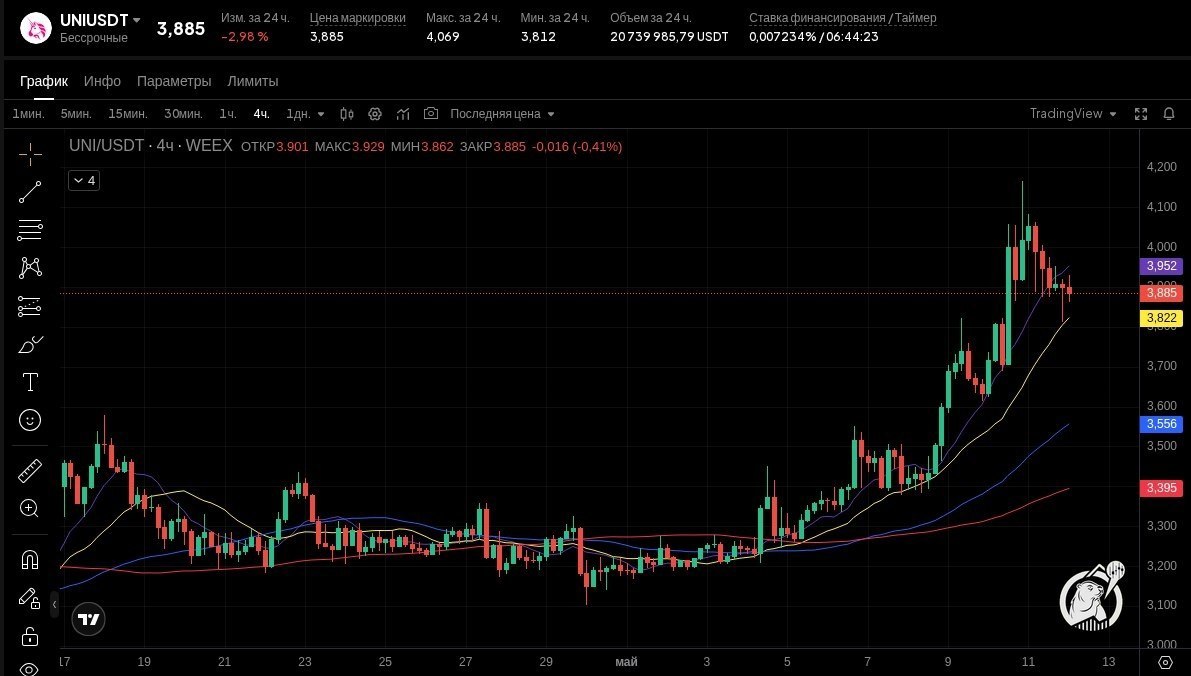Open the emoji sticker tool
1191x676 pixels.
(x=30, y=420)
